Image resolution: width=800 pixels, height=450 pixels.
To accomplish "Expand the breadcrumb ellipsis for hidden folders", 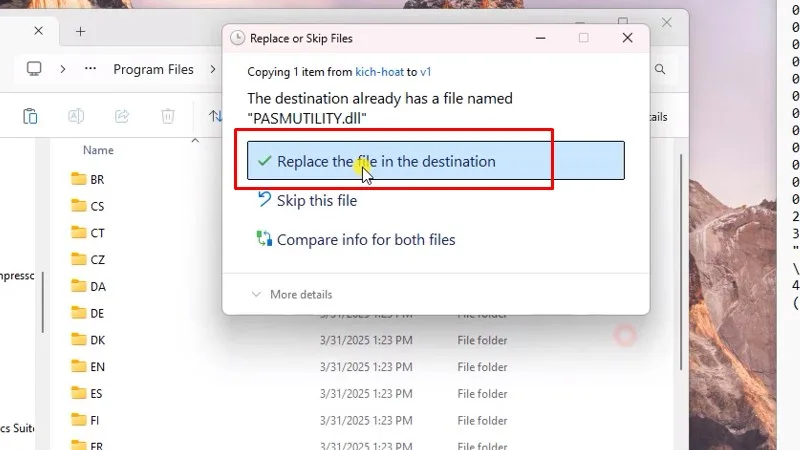I will tap(90, 69).
